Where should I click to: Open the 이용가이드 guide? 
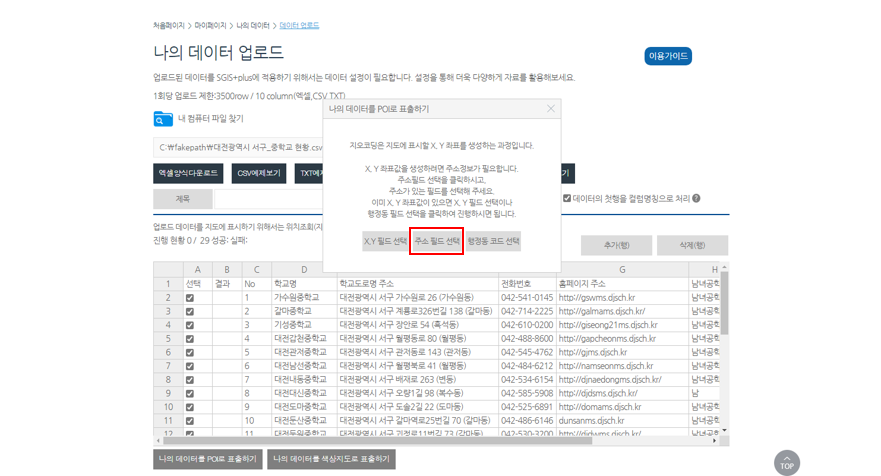(x=668, y=56)
